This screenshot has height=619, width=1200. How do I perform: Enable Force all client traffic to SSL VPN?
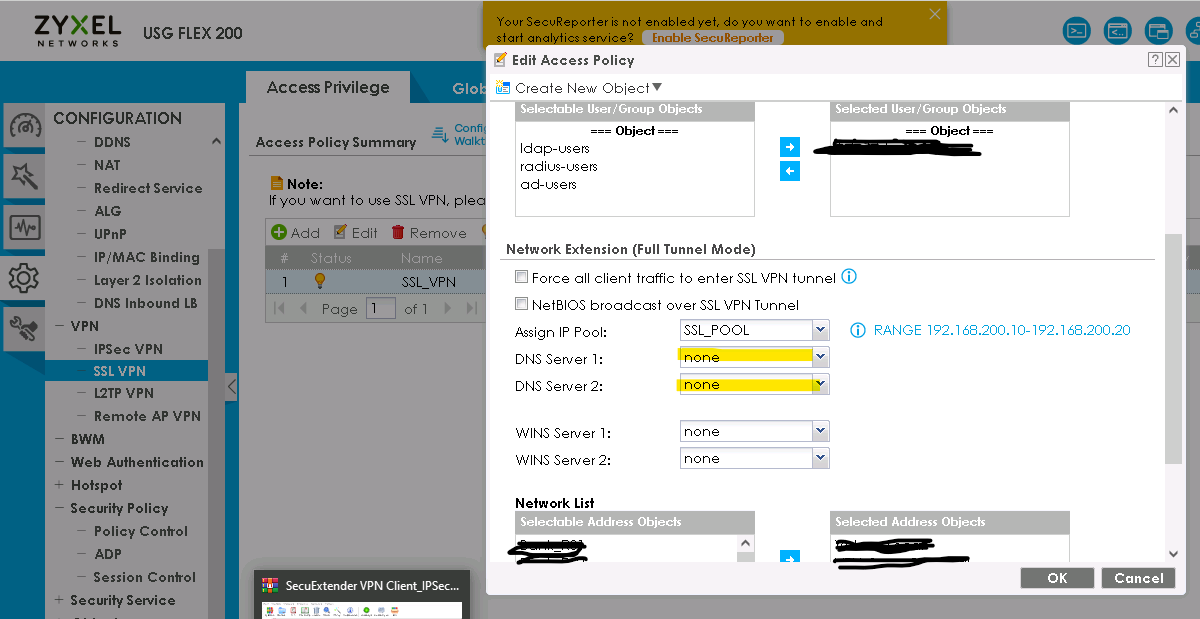click(521, 278)
